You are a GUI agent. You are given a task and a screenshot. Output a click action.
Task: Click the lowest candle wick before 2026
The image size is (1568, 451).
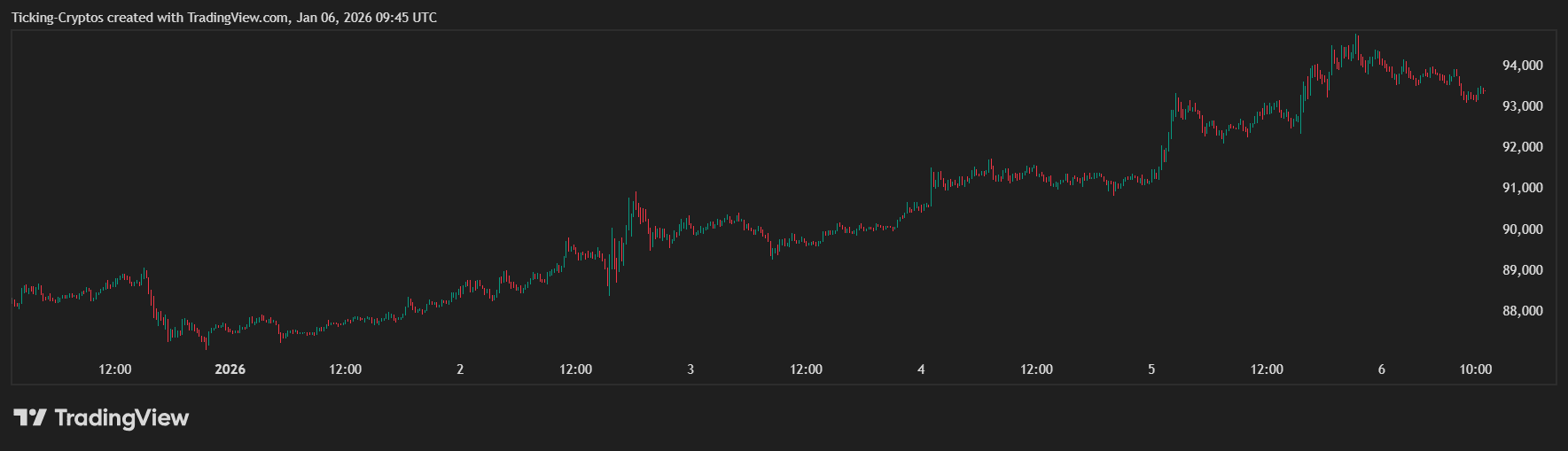click(207, 347)
